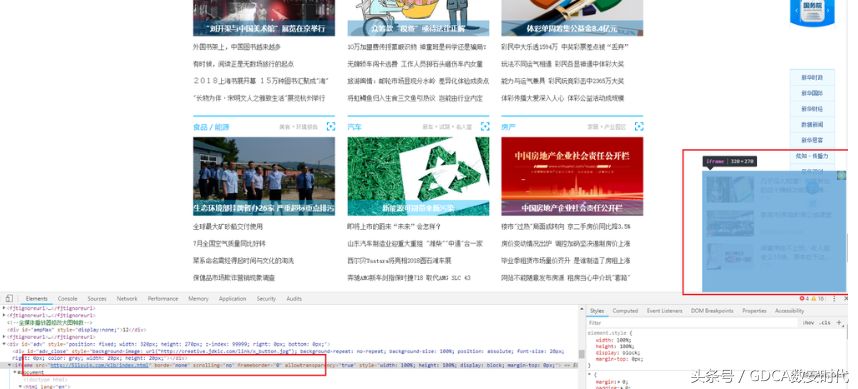The width and height of the screenshot is (858, 389).
Task: Open the Computed styles tab
Action: coord(625,311)
